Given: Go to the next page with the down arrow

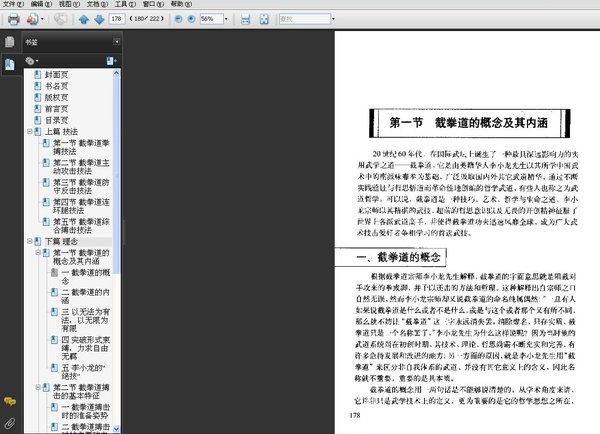Looking at the screenshot, I should [x=99, y=19].
